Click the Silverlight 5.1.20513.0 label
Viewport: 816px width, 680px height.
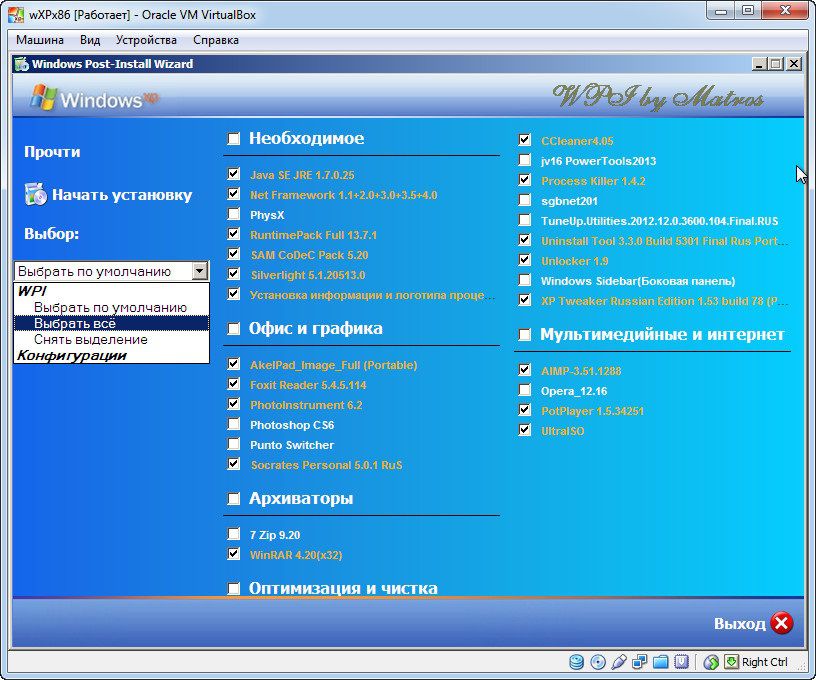(308, 275)
